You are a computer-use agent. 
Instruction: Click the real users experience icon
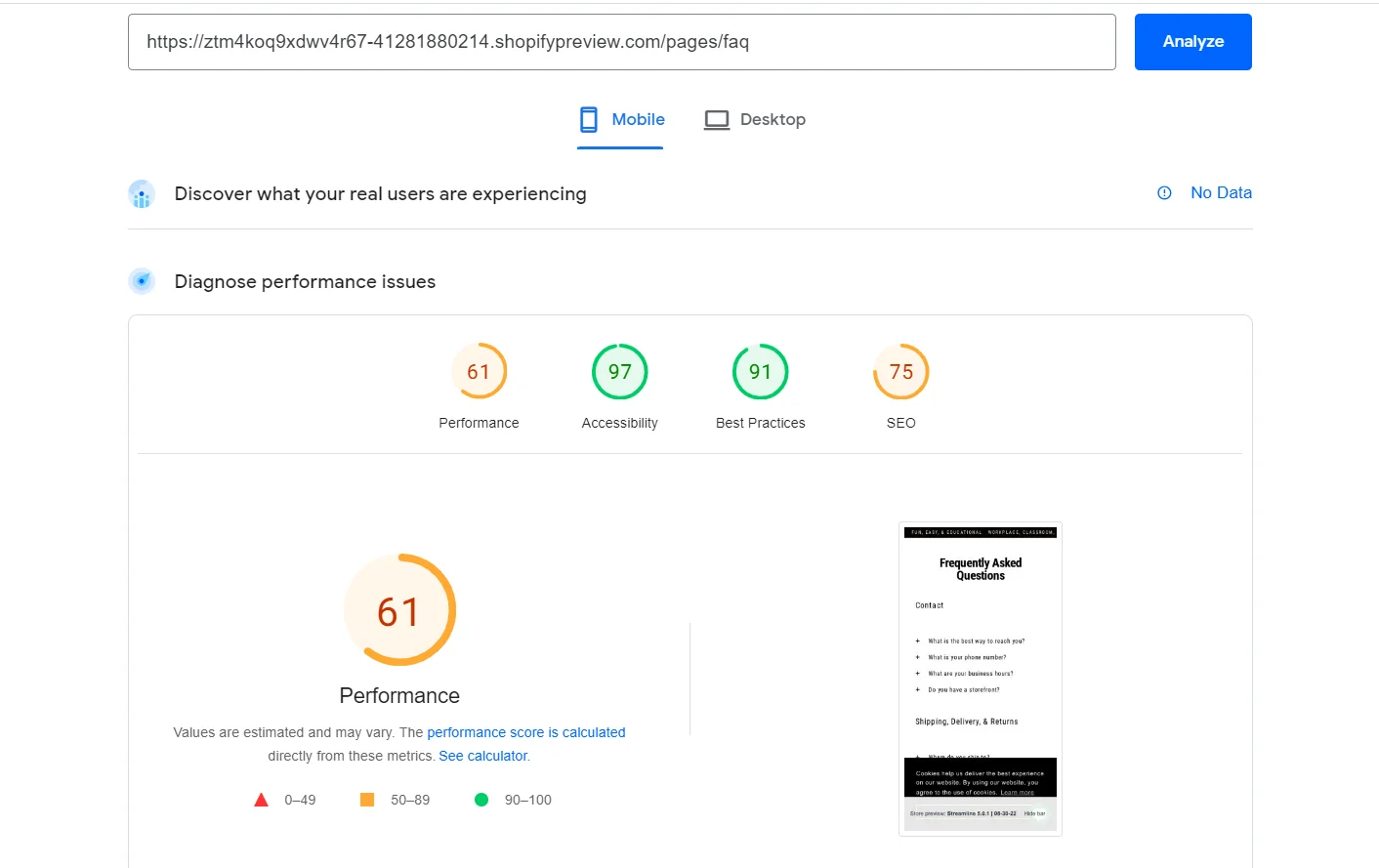[142, 194]
